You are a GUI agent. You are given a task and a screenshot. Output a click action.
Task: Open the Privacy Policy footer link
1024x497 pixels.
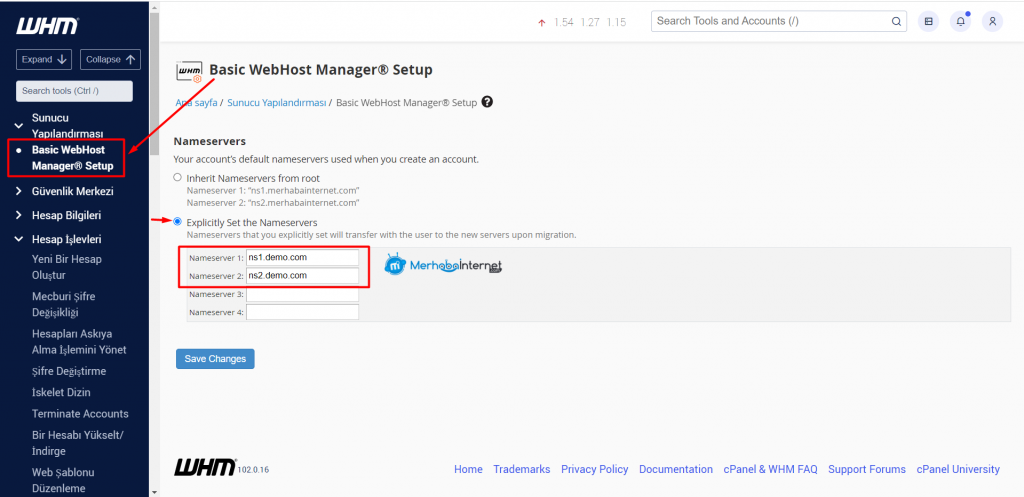(594, 469)
